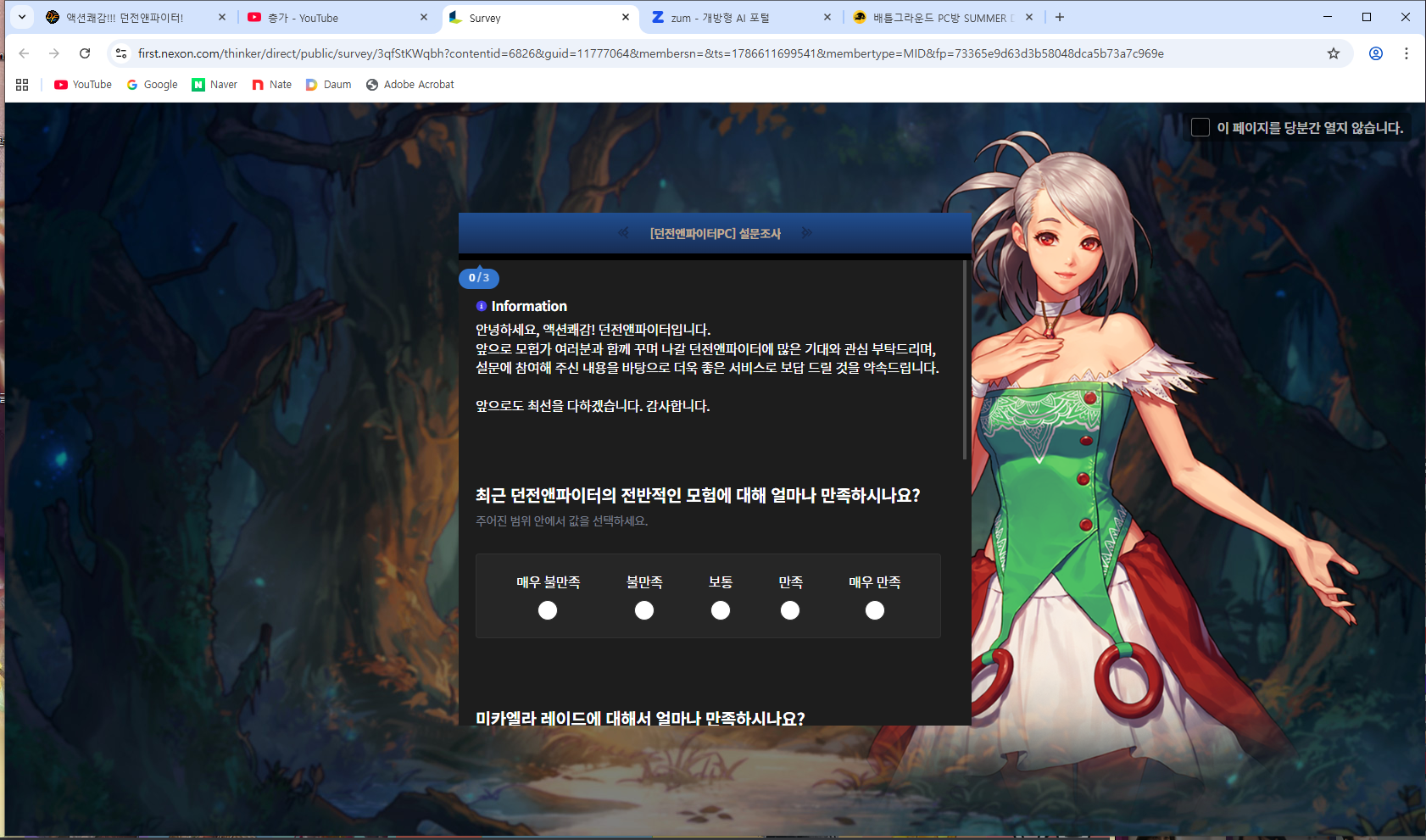Open the tab search dropdown arrow
Image resolution: width=1426 pixels, height=840 pixels.
tap(22, 17)
